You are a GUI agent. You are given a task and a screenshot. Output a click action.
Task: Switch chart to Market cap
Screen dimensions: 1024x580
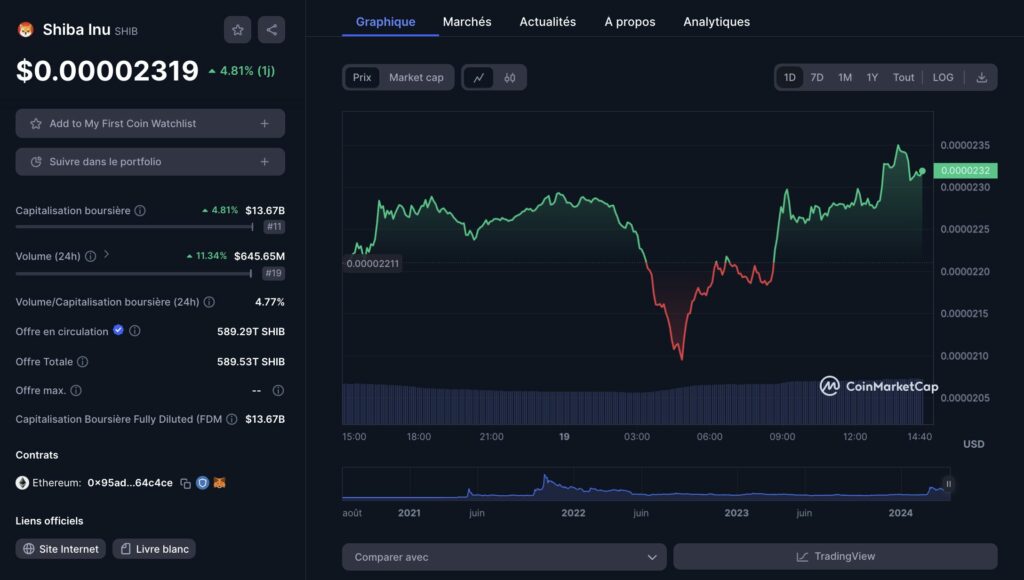click(416, 78)
